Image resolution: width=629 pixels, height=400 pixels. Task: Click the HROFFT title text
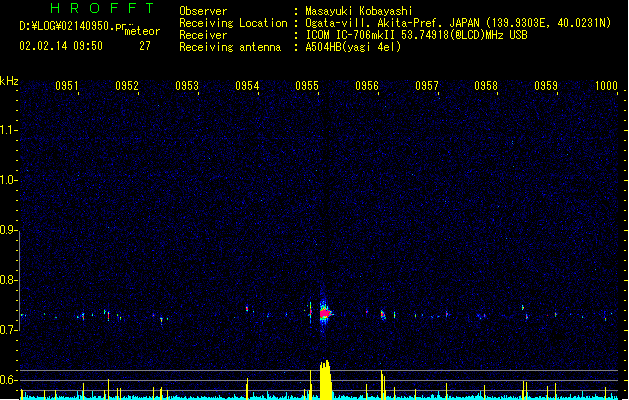[x=102, y=8]
